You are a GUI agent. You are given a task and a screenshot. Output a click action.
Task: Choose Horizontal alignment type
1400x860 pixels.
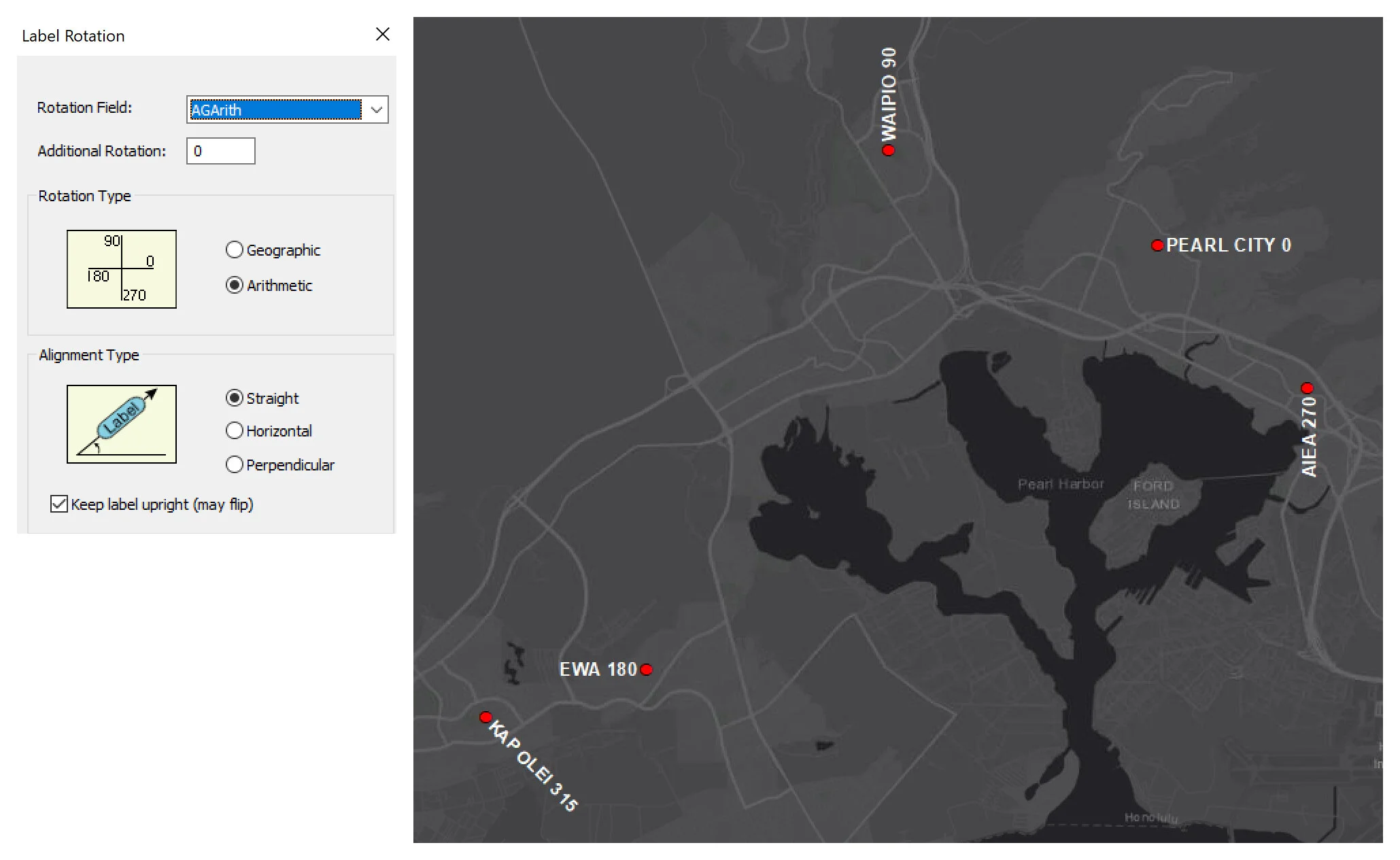point(235,431)
